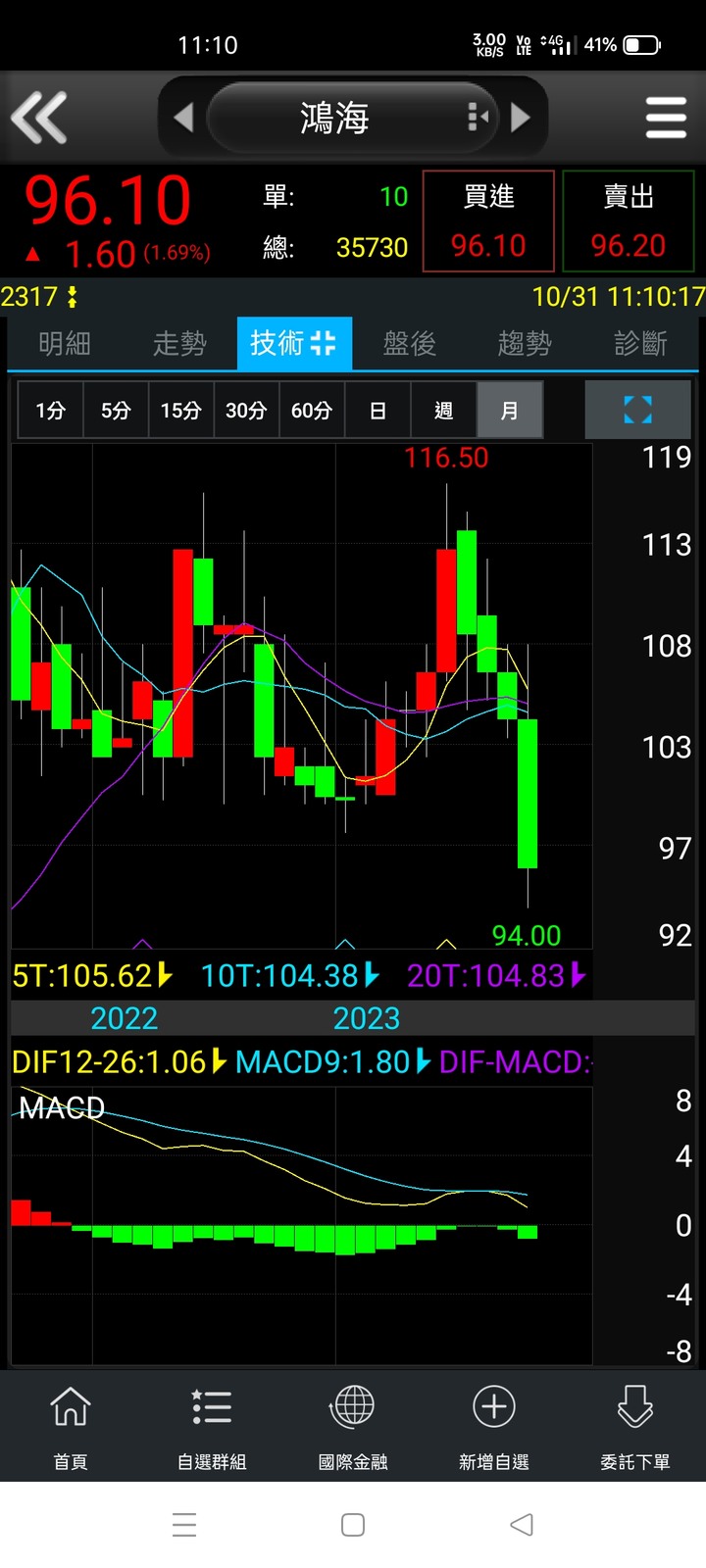Screen dimensions: 706x1568
Task: Open 20T moving average setting
Action: (496, 975)
